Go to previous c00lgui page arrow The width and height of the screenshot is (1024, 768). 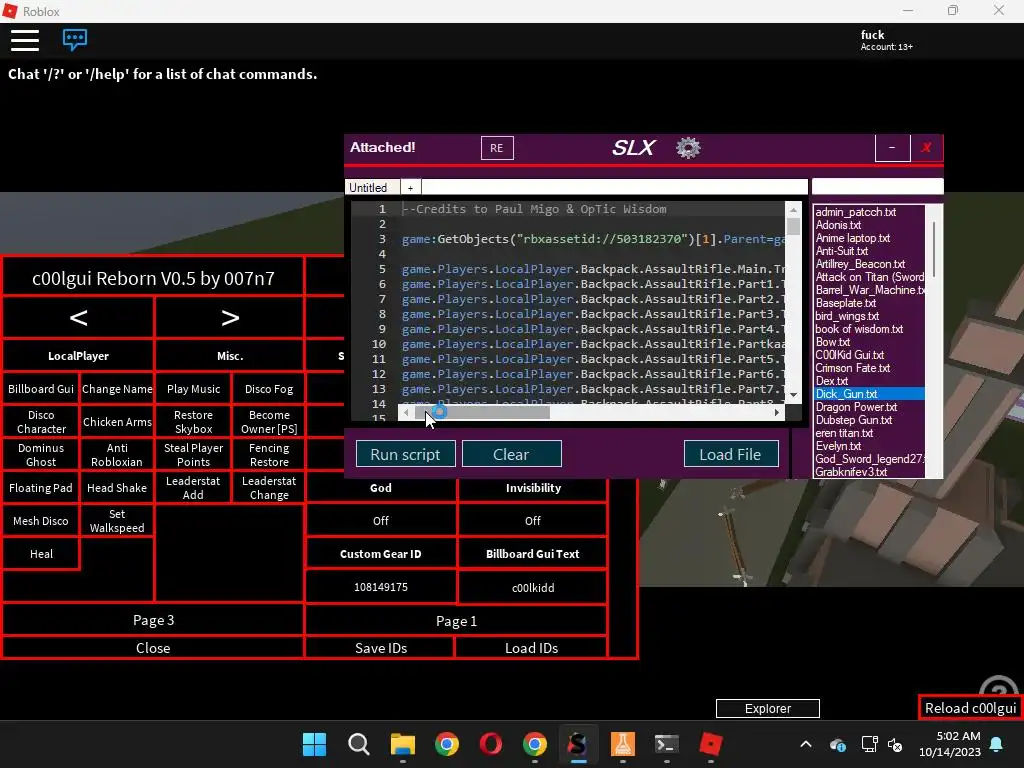point(78,317)
